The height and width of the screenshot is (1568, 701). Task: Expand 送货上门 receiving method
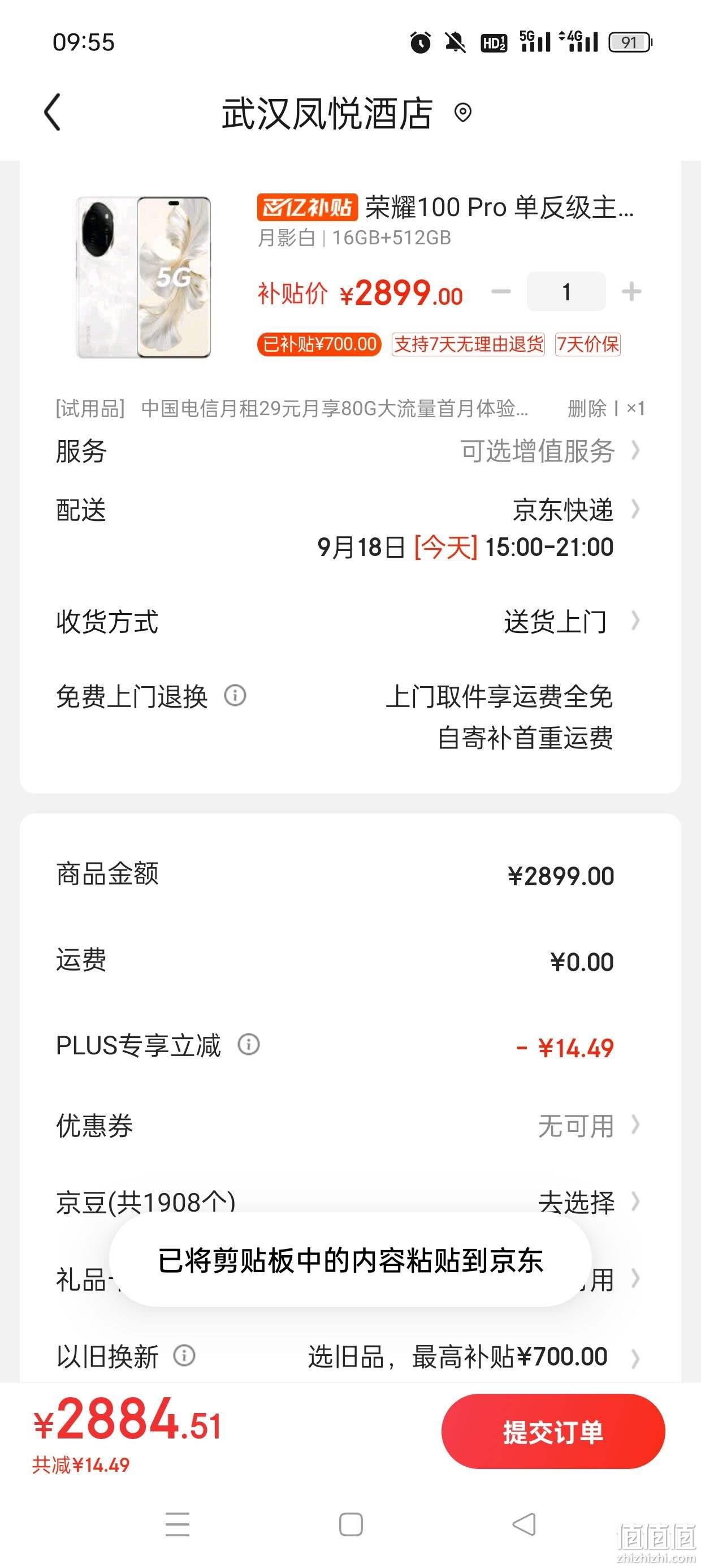point(350,622)
